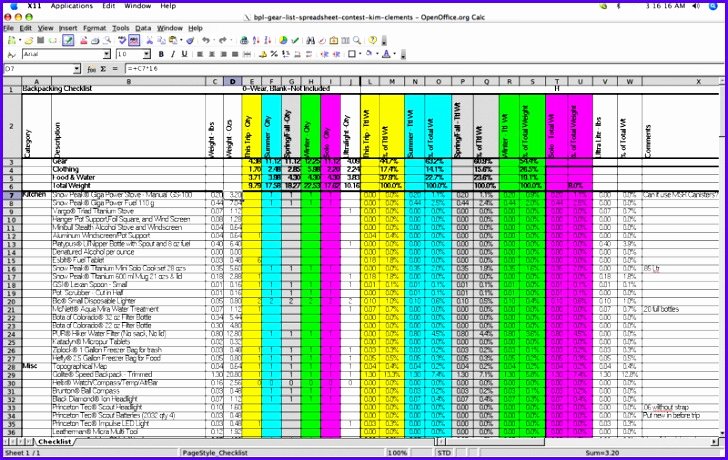This screenshot has height=460, width=728.
Task: Click the Sort Descending icon
Action: 267,40
